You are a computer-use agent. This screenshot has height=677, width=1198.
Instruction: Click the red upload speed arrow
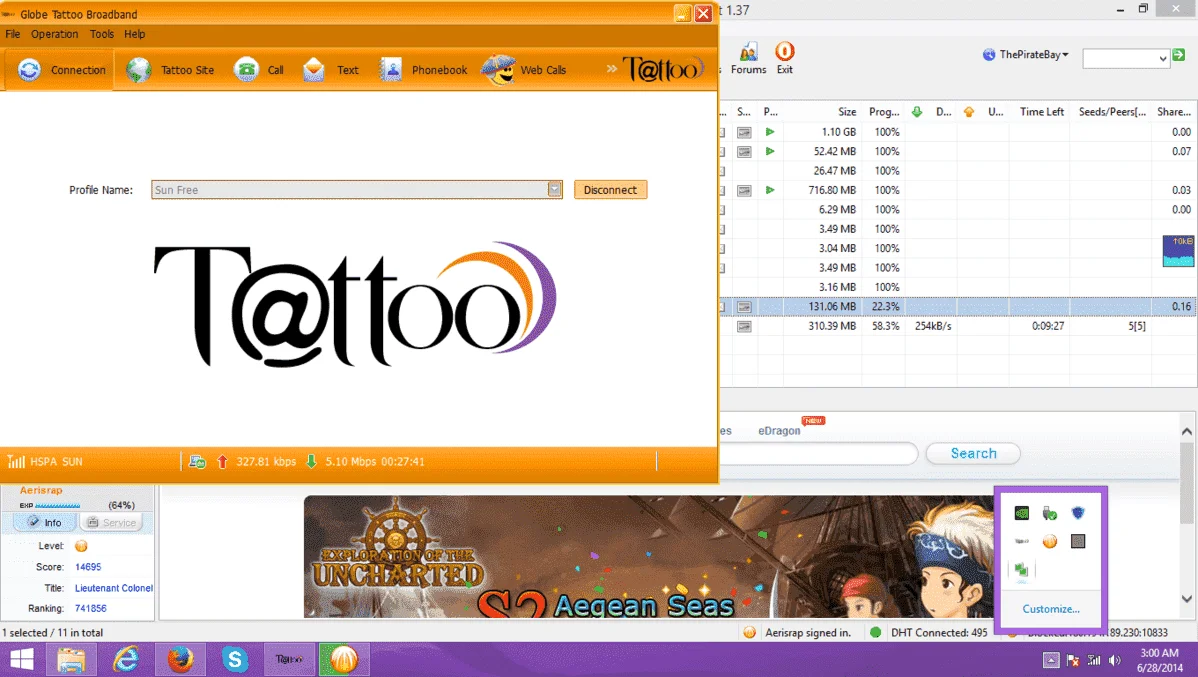pos(222,462)
